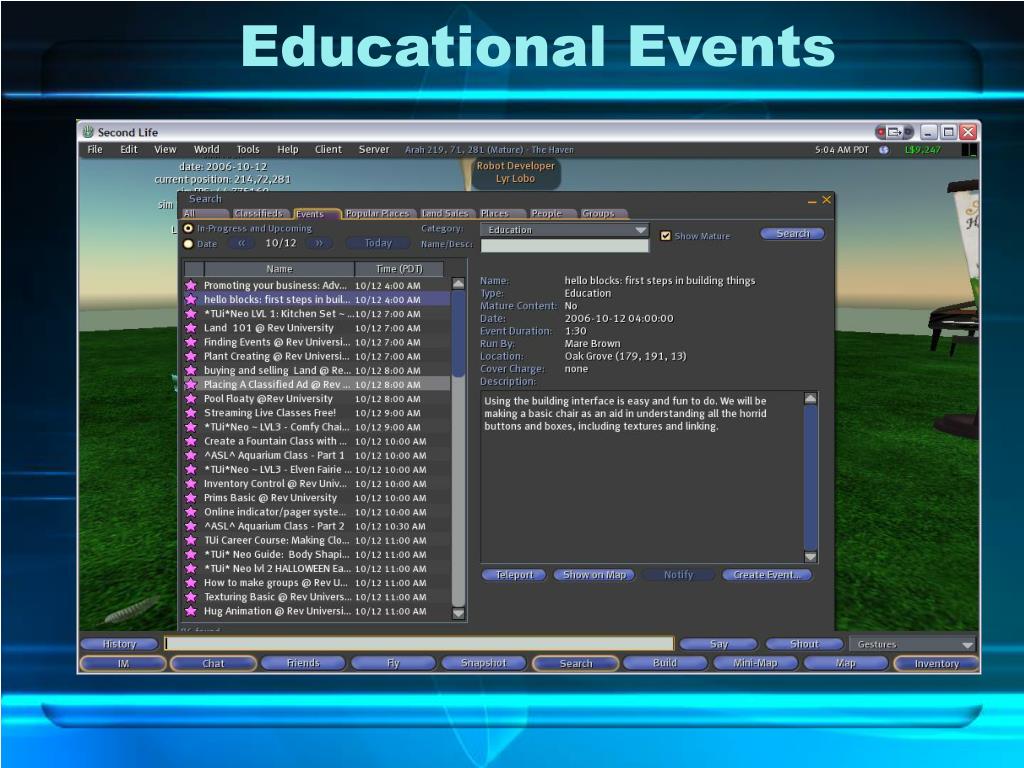
Task: Go to next date with the » arrow
Action: [x=319, y=243]
